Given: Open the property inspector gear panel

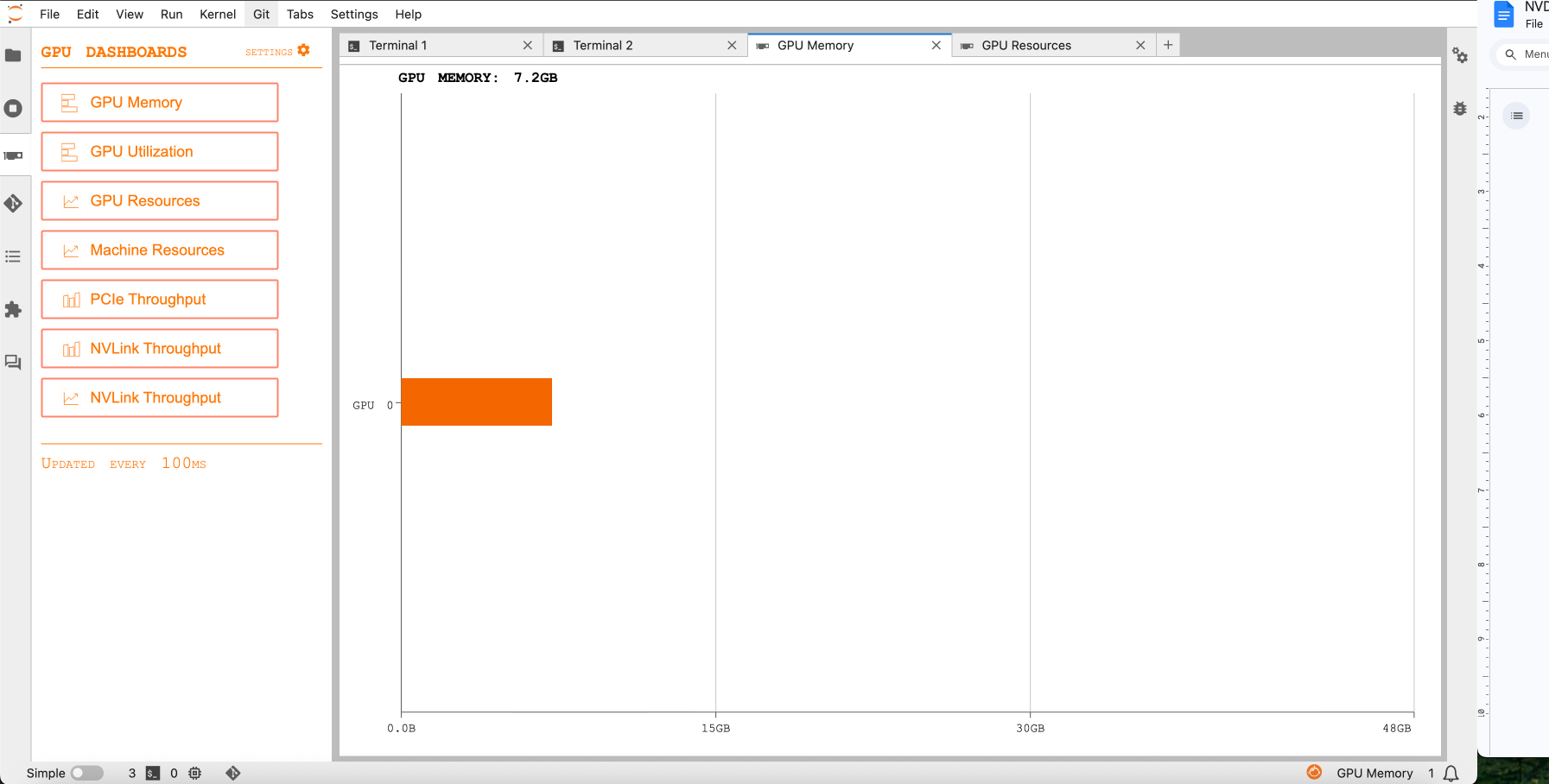Looking at the screenshot, I should 1460,55.
